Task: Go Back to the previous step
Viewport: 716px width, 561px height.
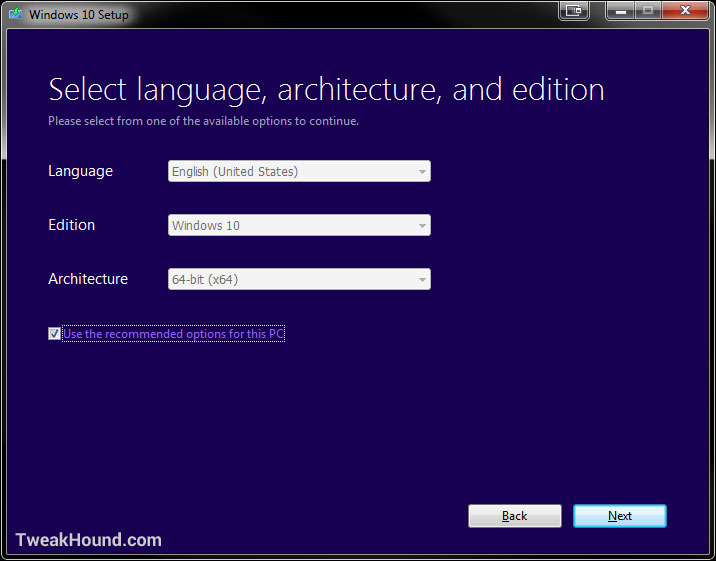Action: 515,516
